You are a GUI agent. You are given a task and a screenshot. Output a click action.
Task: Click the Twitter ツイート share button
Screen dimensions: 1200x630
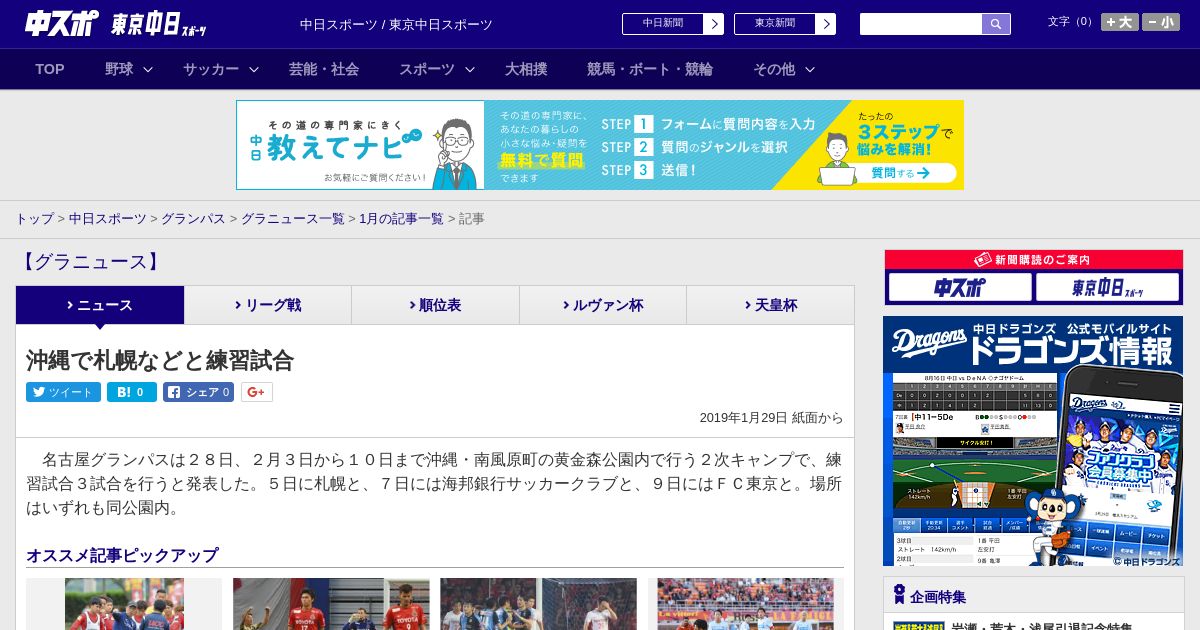63,392
